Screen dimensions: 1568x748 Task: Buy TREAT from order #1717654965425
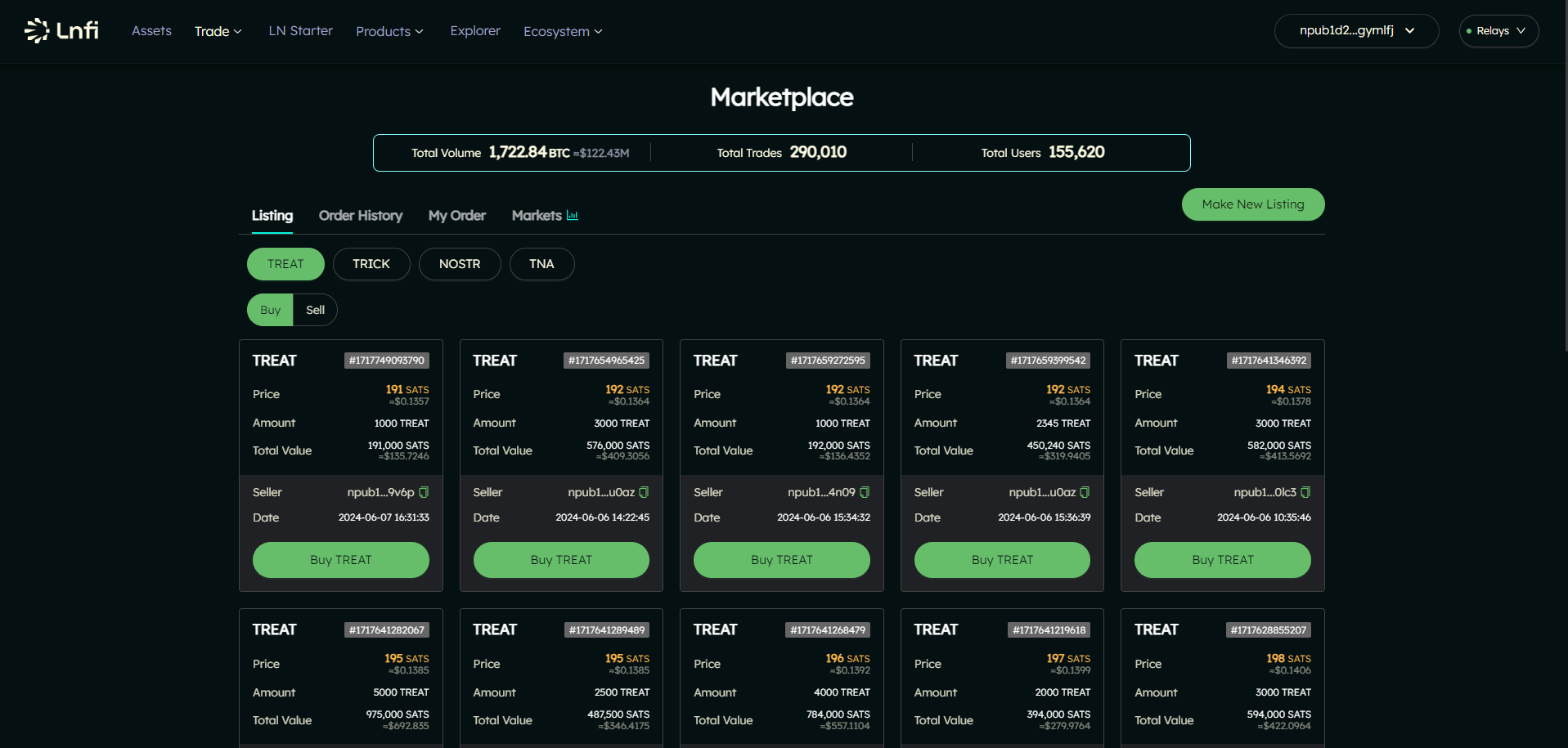pos(561,560)
